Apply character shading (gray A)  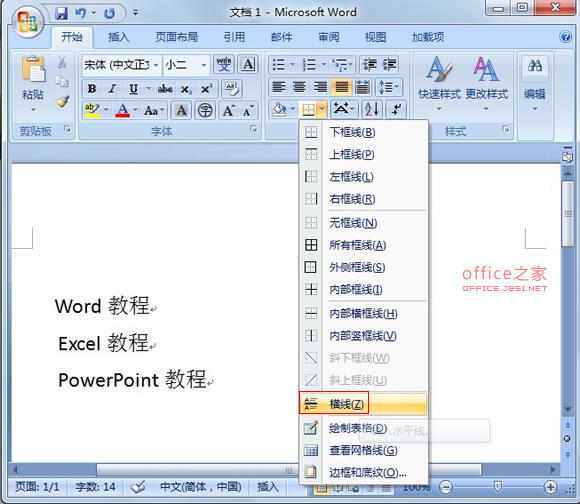click(181, 110)
